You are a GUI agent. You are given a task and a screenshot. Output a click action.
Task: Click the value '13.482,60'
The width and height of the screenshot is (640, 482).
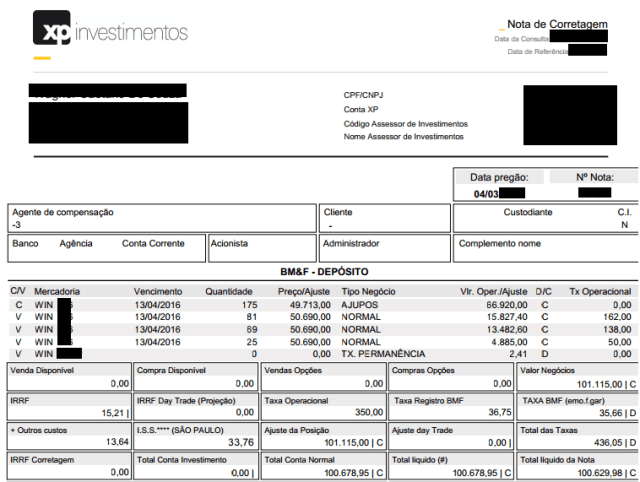[x=507, y=329]
